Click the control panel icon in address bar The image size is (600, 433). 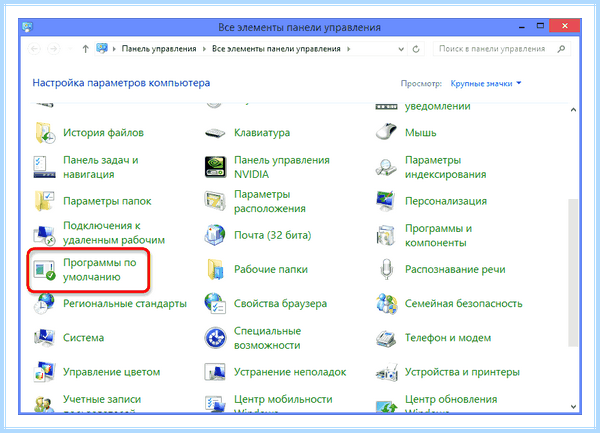tap(102, 49)
